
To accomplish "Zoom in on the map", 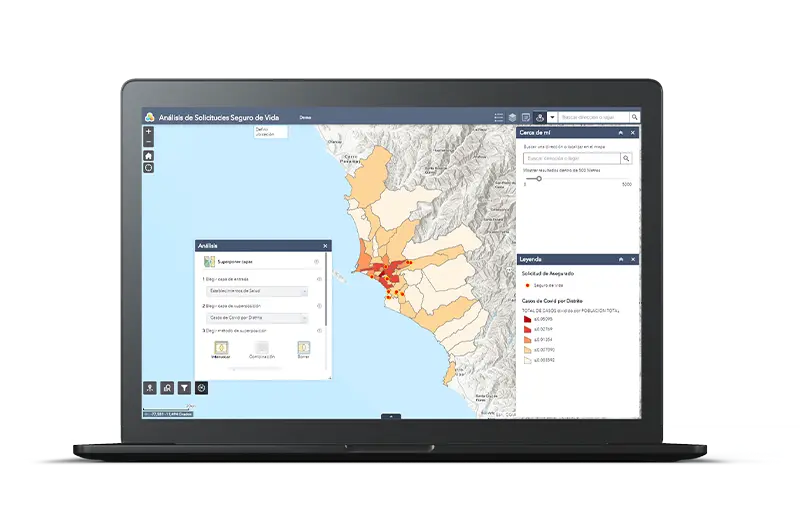I will click(148, 131).
